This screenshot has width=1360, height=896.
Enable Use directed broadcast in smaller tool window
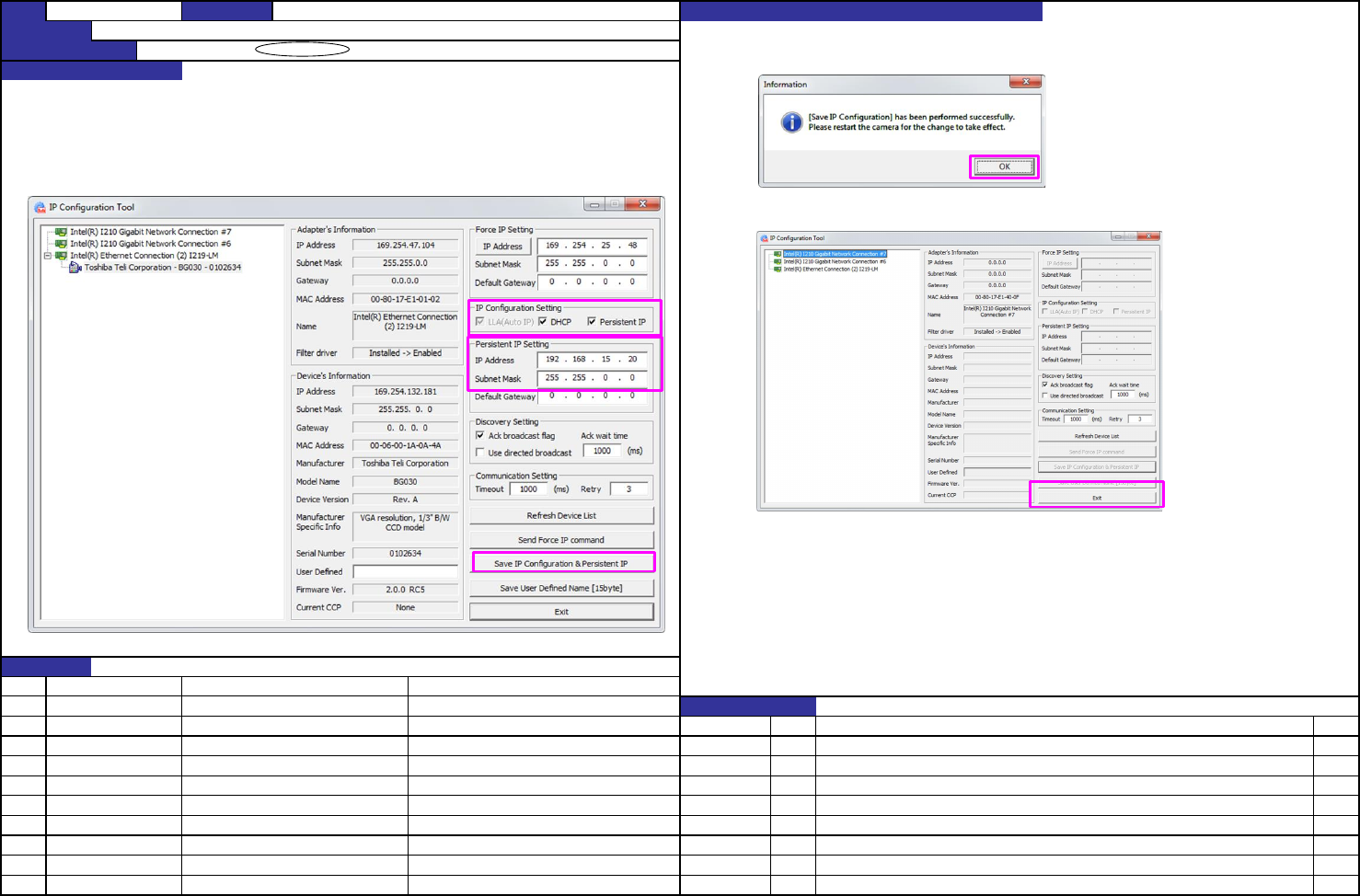point(1044,396)
